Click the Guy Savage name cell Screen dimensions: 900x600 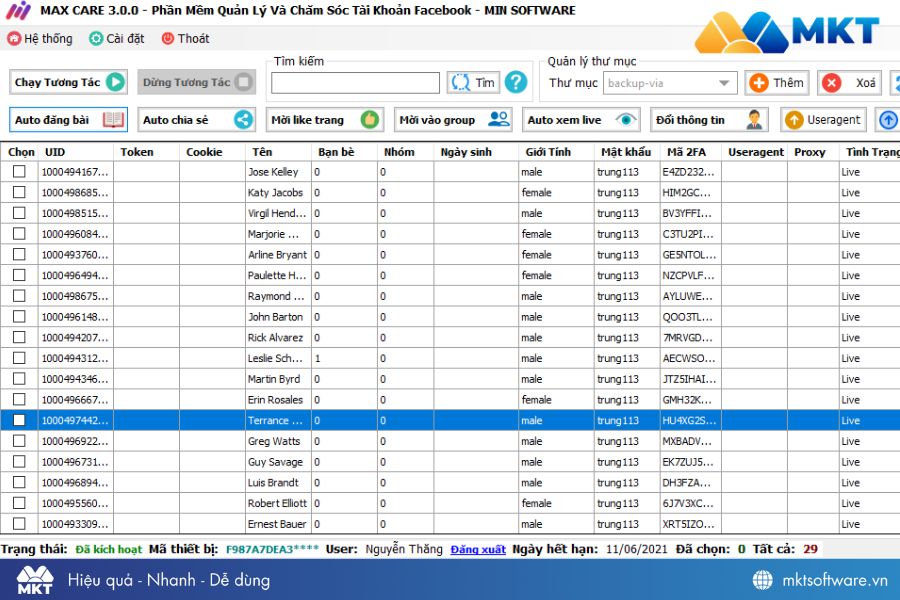coord(278,462)
